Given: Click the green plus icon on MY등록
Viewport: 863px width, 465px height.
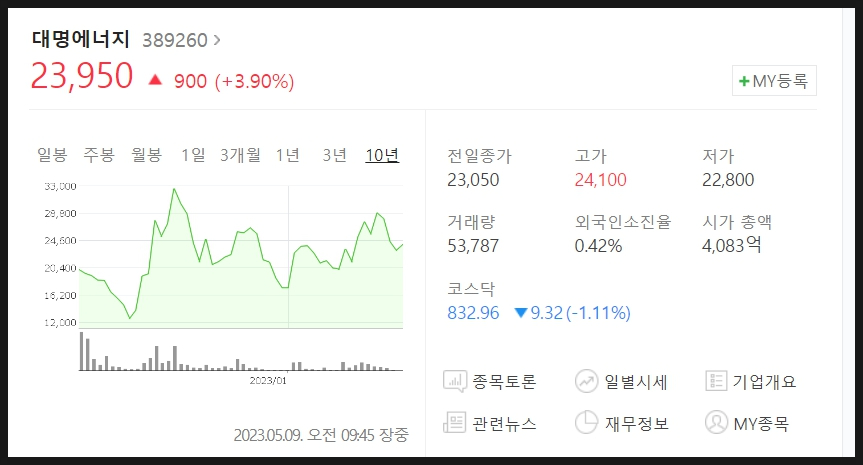Looking at the screenshot, I should tap(744, 81).
